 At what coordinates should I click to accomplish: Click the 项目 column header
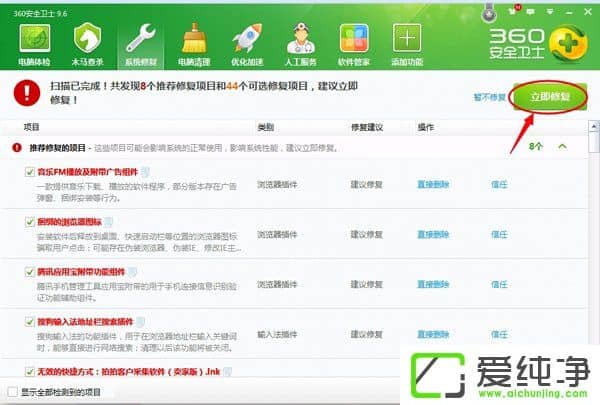tap(31, 127)
